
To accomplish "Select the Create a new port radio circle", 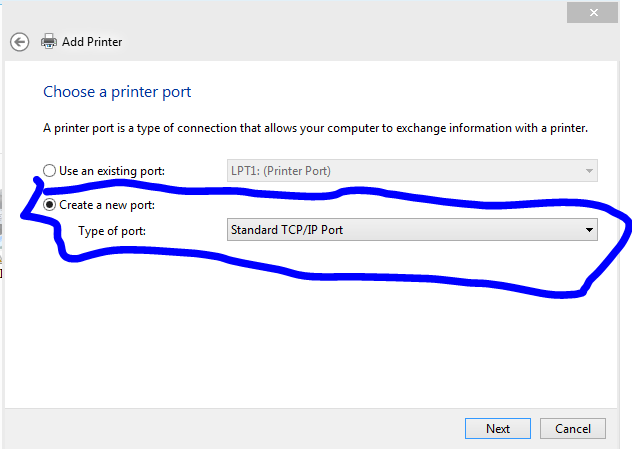I will tap(49, 205).
